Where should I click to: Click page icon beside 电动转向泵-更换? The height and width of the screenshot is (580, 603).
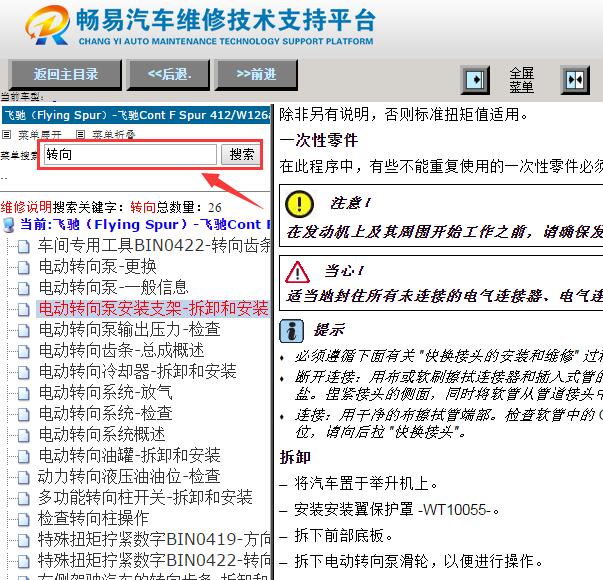pos(23,267)
